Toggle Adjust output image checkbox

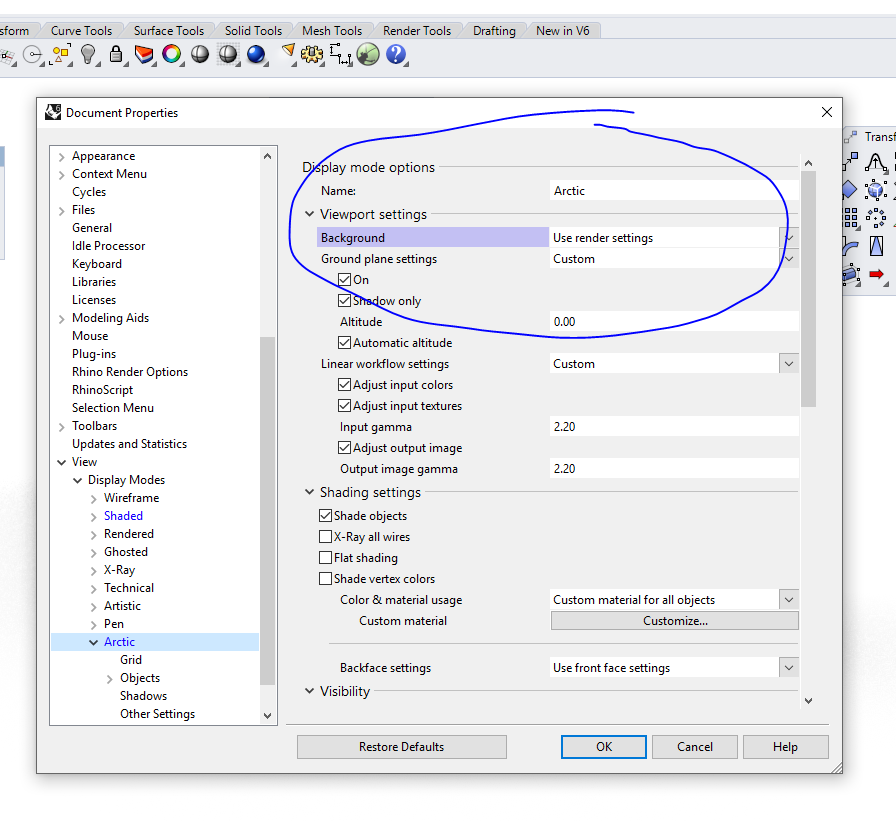pos(344,448)
